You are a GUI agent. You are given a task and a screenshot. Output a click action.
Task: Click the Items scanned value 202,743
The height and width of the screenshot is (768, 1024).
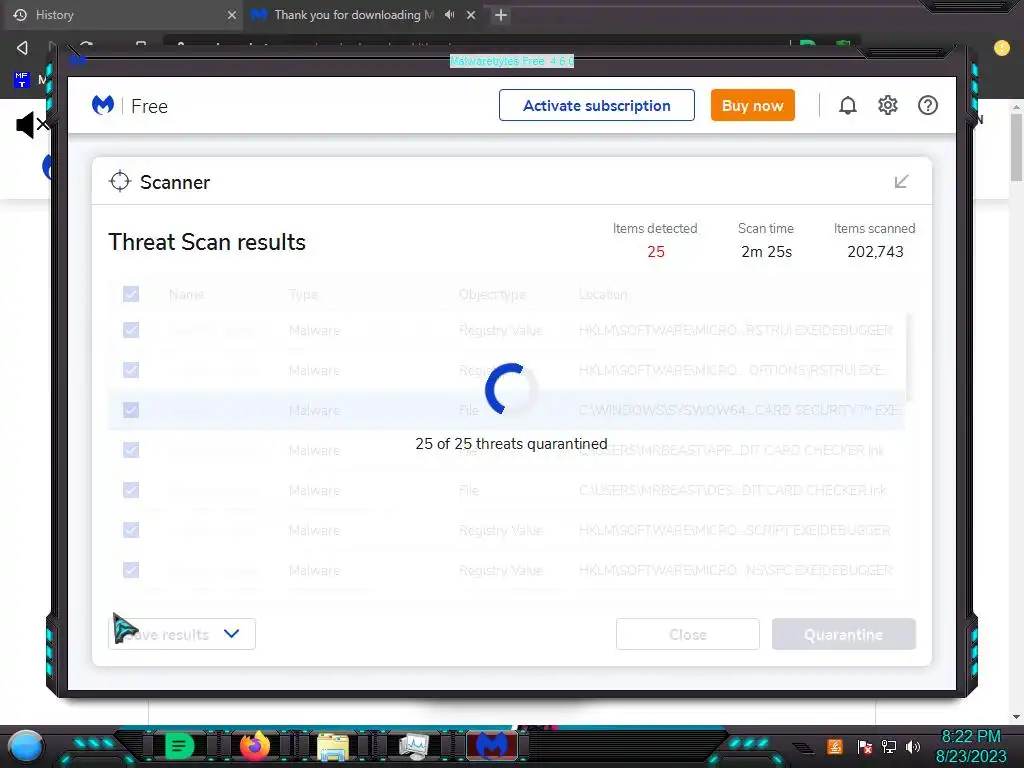pos(875,251)
